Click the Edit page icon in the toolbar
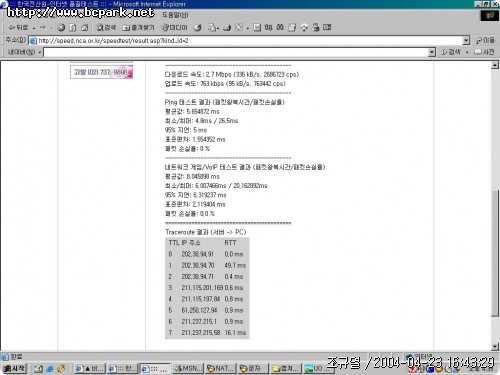Screen dimensions: 500x375 point(239,27)
